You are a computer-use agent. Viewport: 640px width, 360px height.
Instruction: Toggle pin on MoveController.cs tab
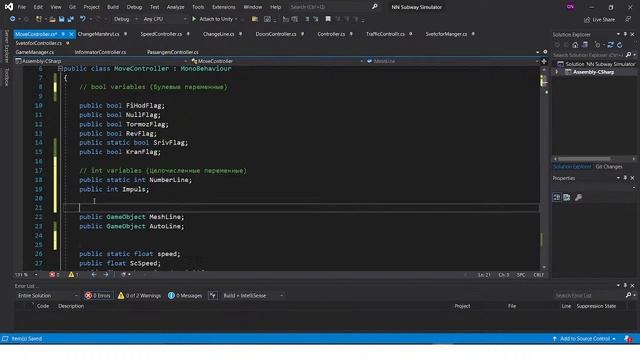63,34
